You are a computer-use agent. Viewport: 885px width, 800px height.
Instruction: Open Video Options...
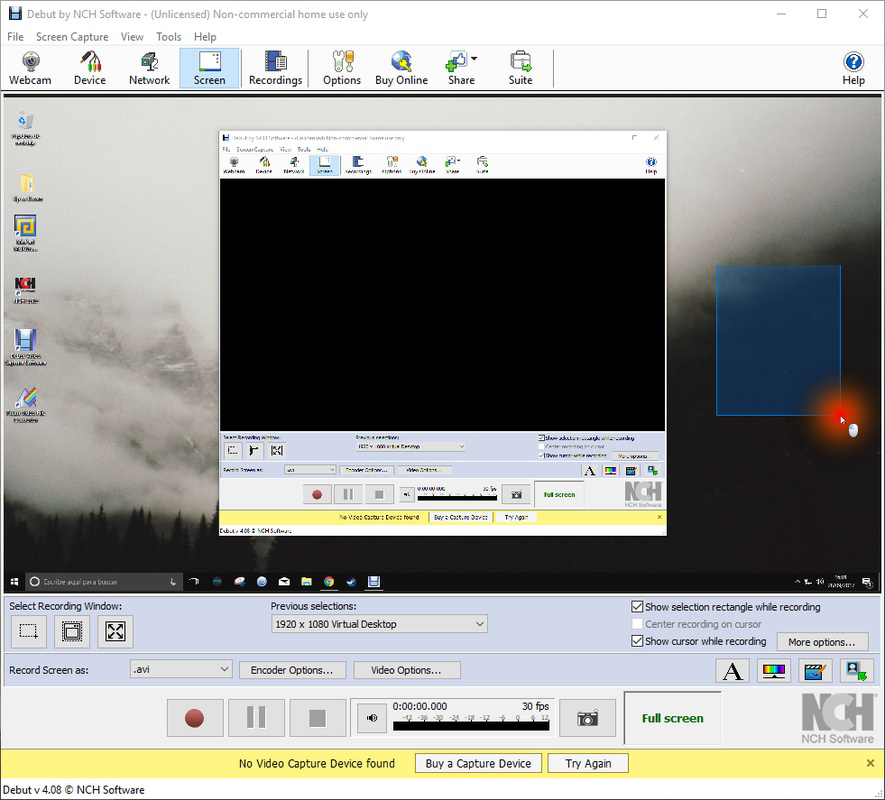(406, 670)
